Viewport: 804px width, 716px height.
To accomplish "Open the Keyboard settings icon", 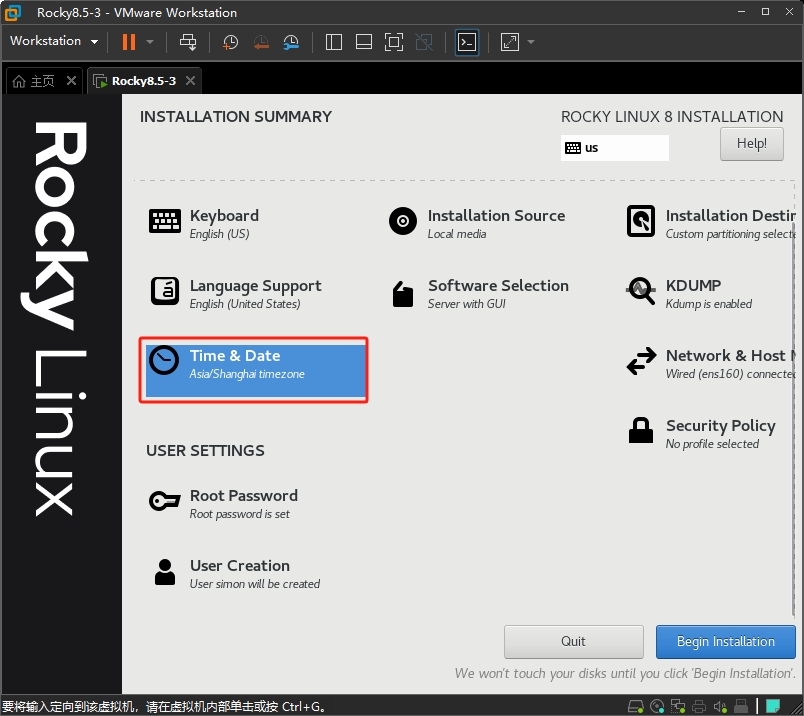I will coord(165,221).
